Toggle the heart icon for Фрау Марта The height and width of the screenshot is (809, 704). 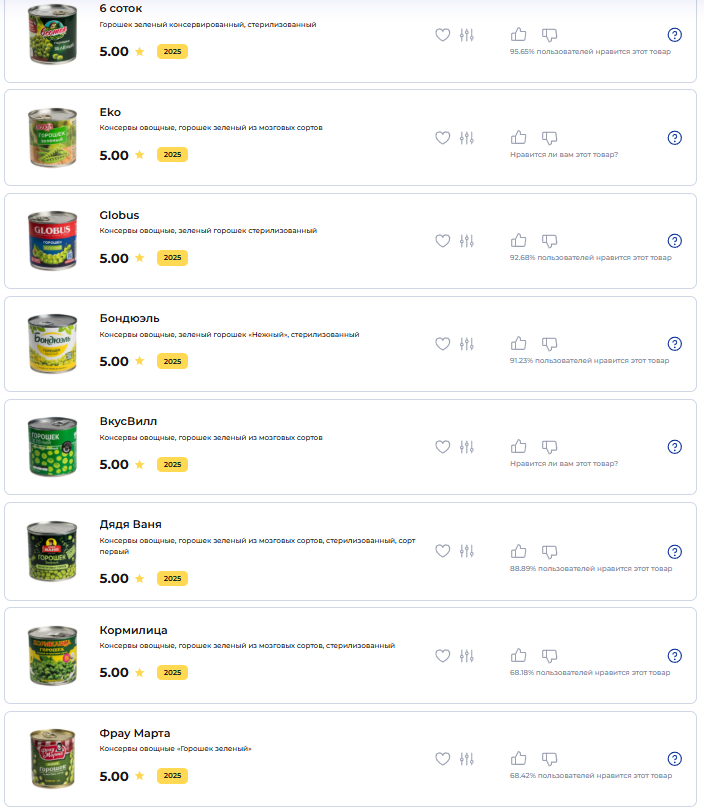(442, 758)
